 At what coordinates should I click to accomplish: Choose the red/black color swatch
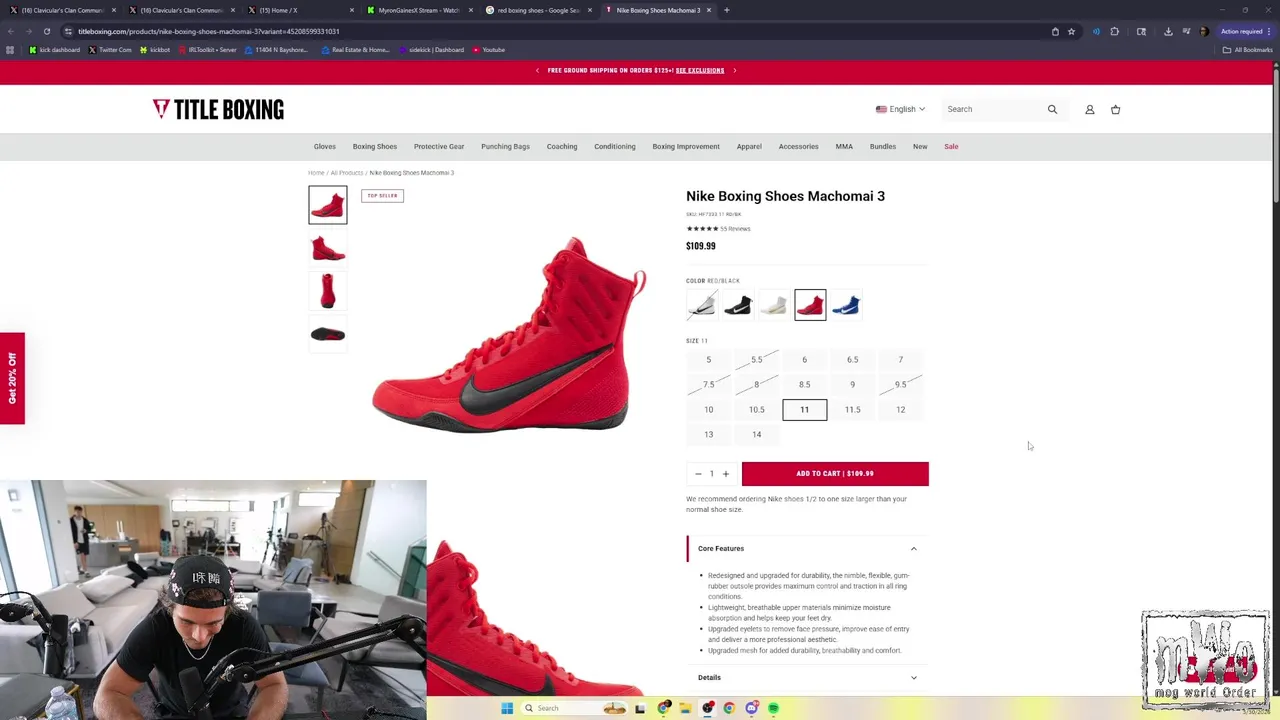810,305
